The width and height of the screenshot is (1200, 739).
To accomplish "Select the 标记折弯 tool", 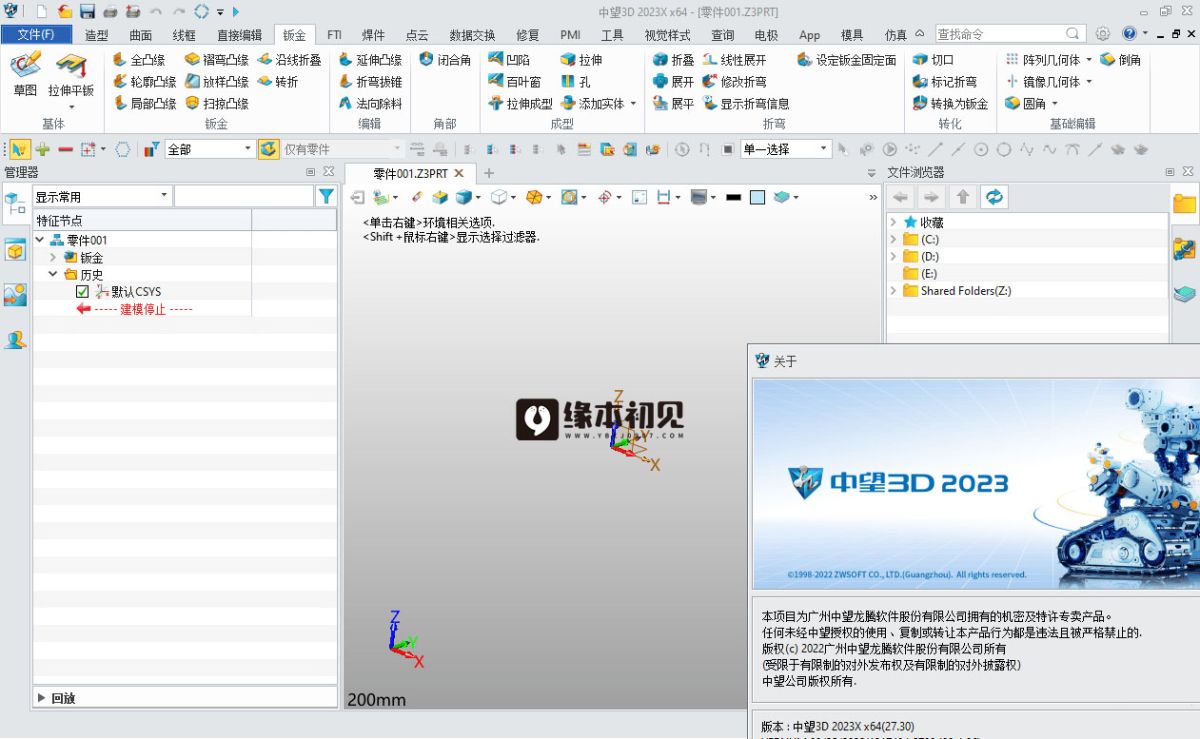I will [944, 82].
